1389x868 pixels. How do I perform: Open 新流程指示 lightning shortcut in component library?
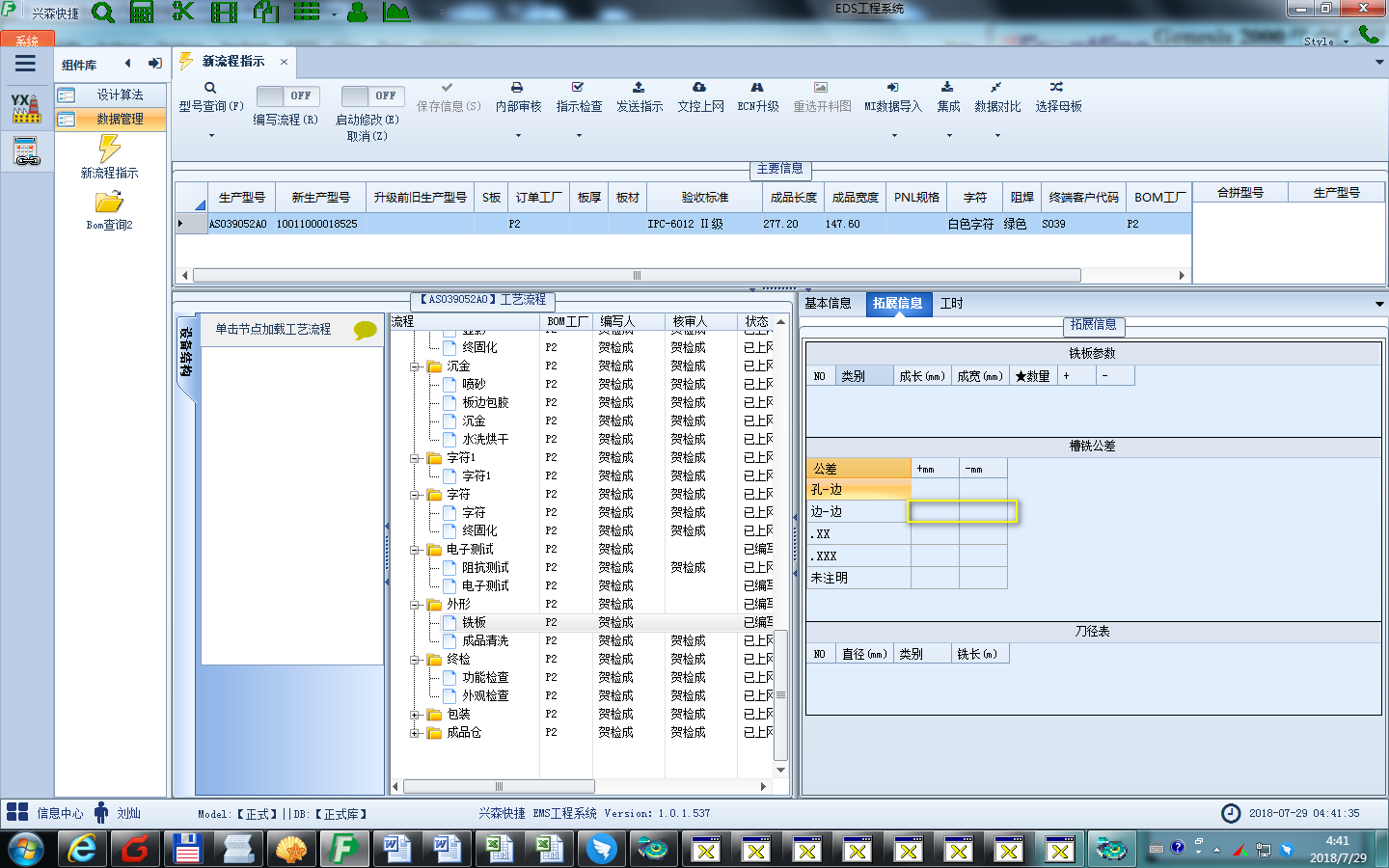[x=109, y=157]
